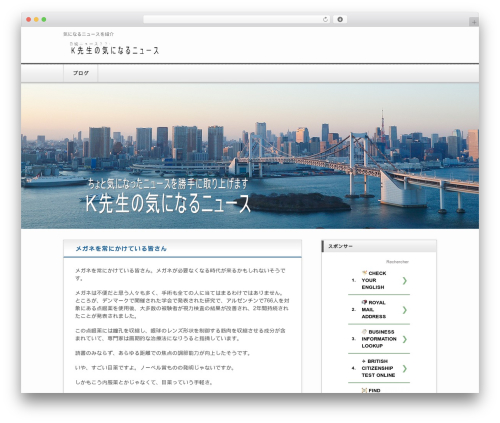The height and width of the screenshot is (423, 500).
Task: Open the BRITISH CITIZENSHIP TEST ONLINE link
Action: tap(378, 368)
